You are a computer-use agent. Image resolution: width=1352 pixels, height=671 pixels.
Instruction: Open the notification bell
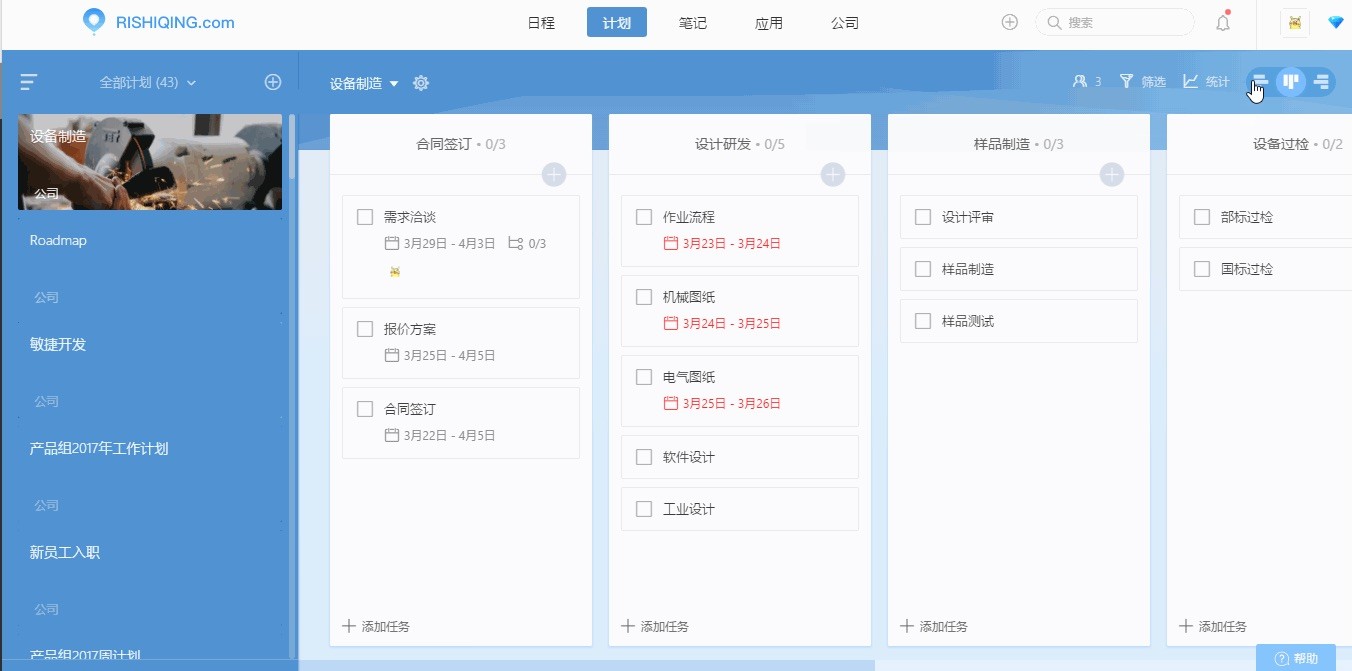(1223, 22)
